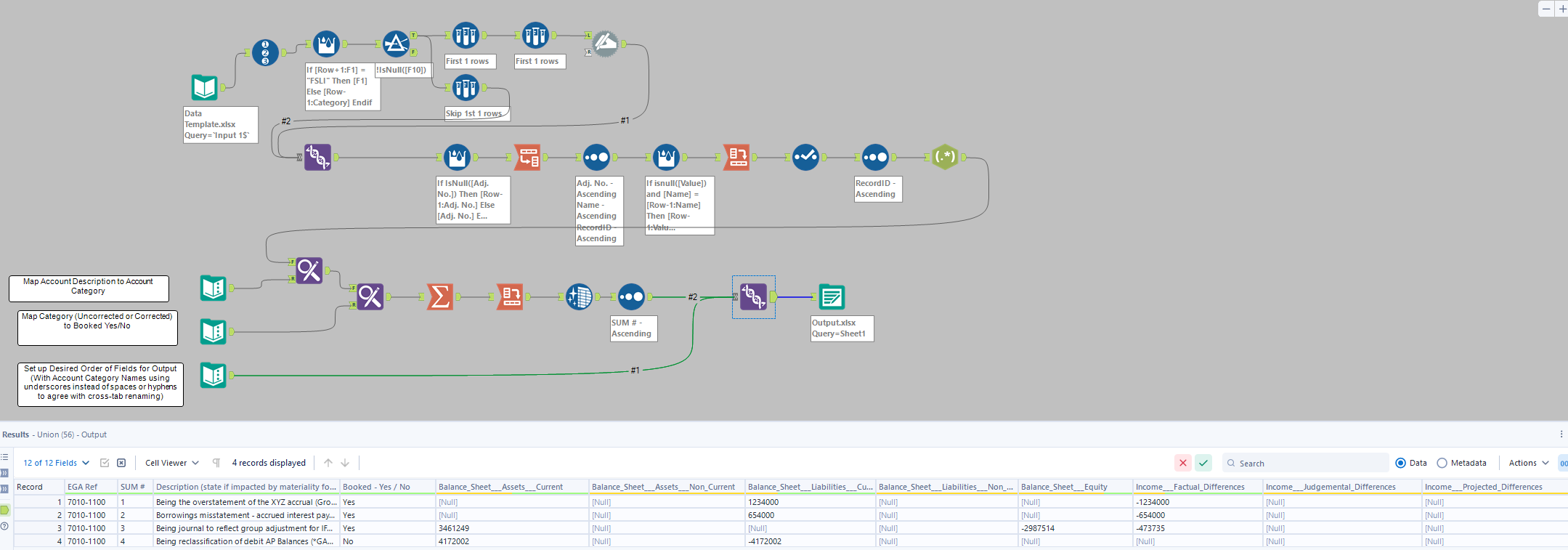
Task: Expand the Actions dropdown menu
Action: [1529, 463]
